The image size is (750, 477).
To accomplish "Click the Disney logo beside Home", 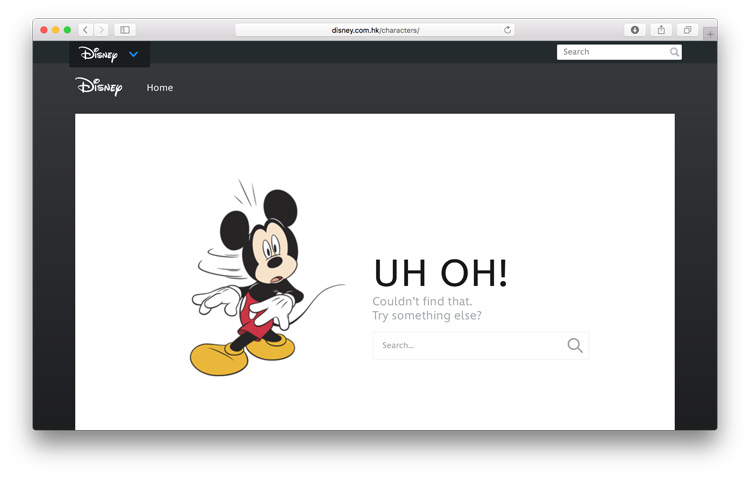I will (98, 87).
